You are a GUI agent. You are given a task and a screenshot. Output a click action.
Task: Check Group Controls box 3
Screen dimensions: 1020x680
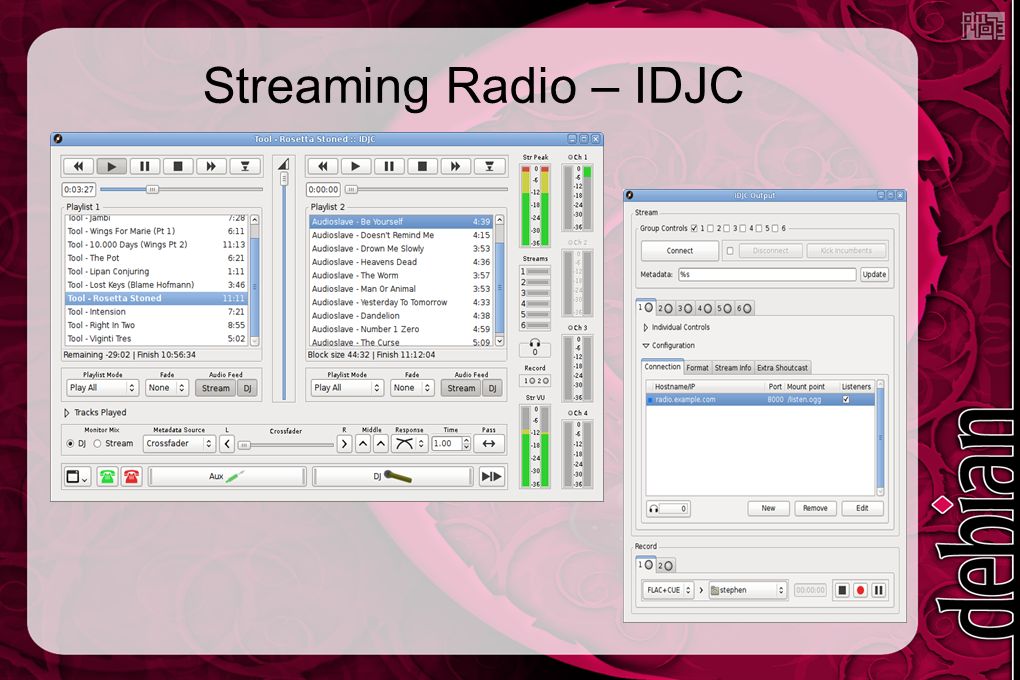pos(727,228)
